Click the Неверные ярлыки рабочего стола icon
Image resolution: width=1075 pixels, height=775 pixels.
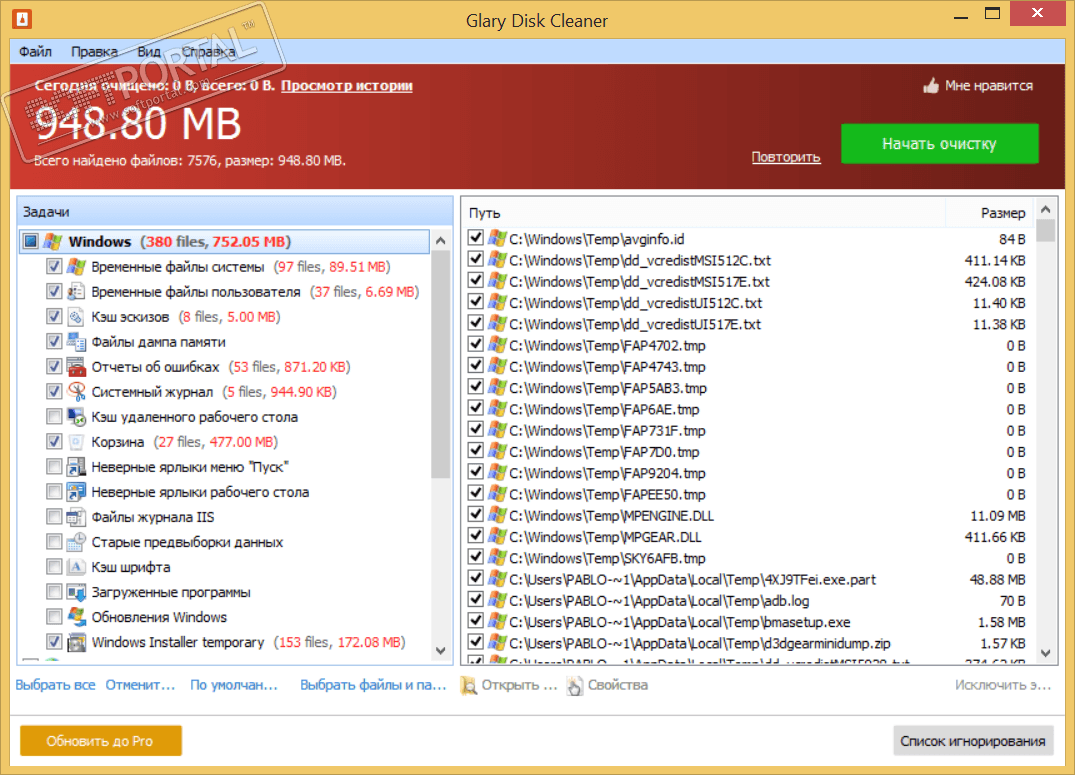76,492
